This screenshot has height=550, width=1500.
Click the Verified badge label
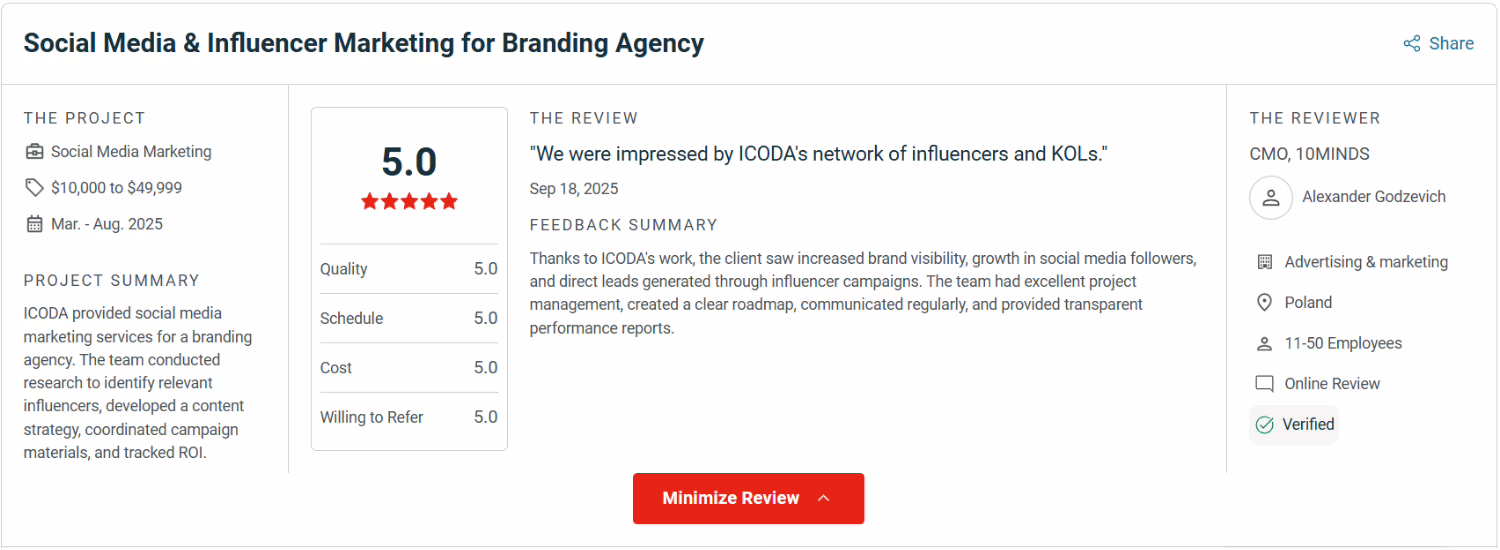pos(1308,425)
